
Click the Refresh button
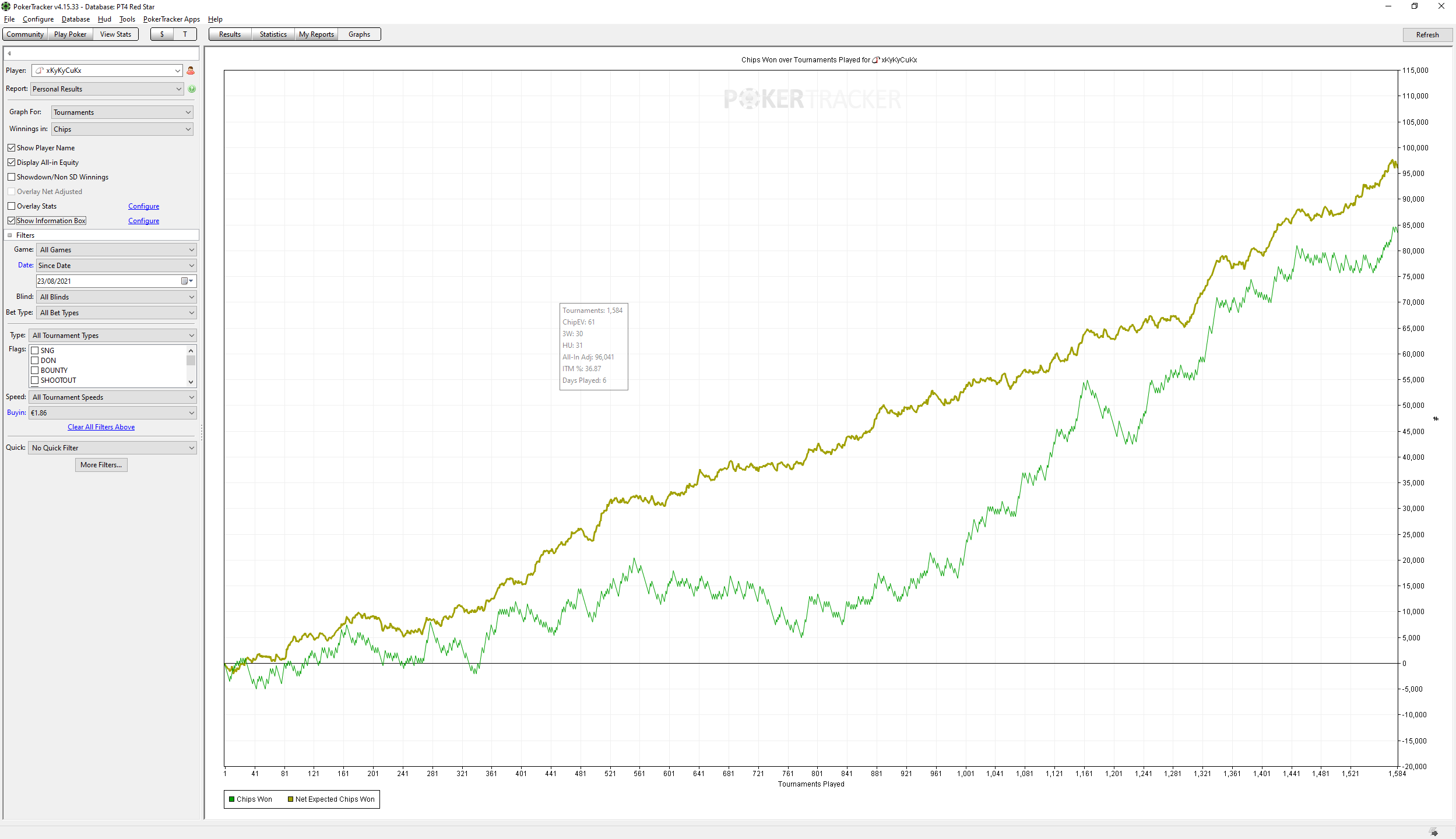[1427, 35]
